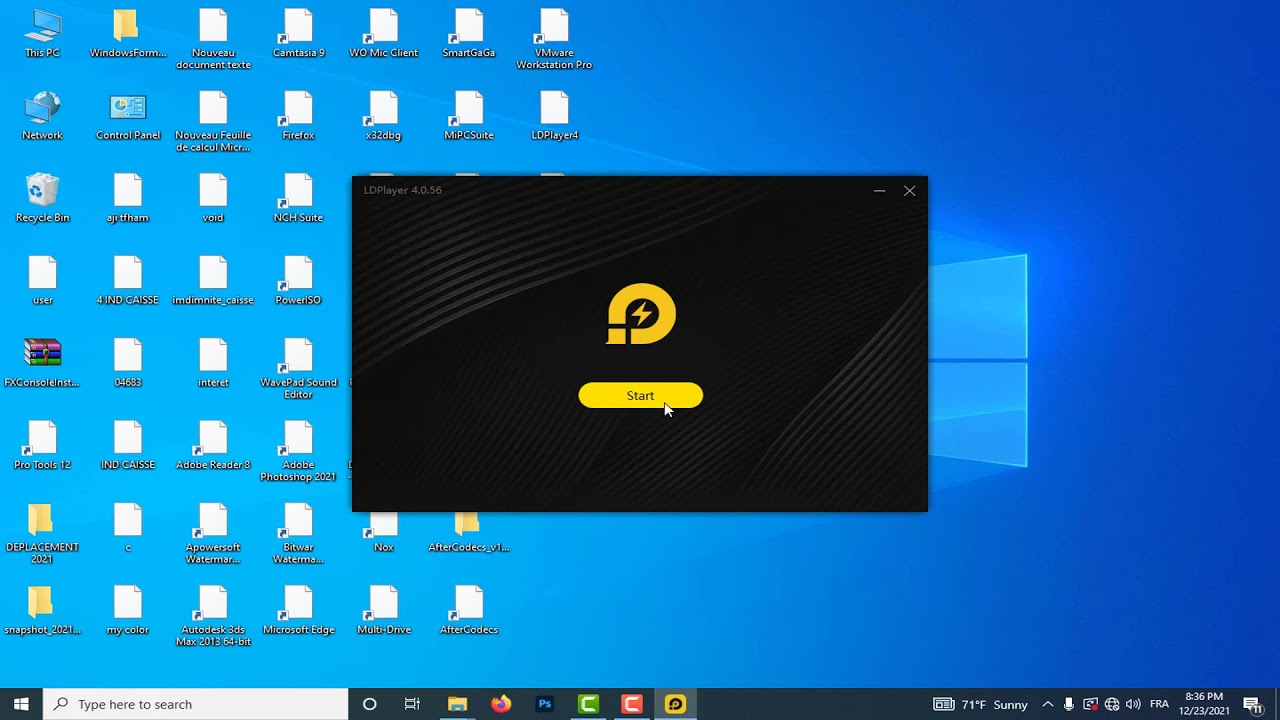Select the Adobe Reader 8 shortcut
The height and width of the screenshot is (720, 1280).
[213, 446]
